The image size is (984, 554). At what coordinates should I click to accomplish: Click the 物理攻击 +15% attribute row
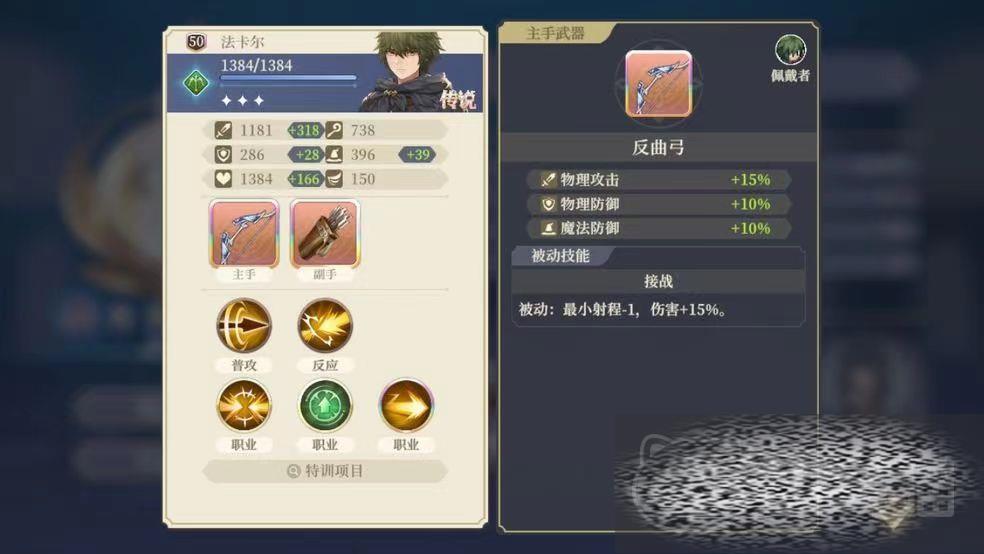click(658, 179)
